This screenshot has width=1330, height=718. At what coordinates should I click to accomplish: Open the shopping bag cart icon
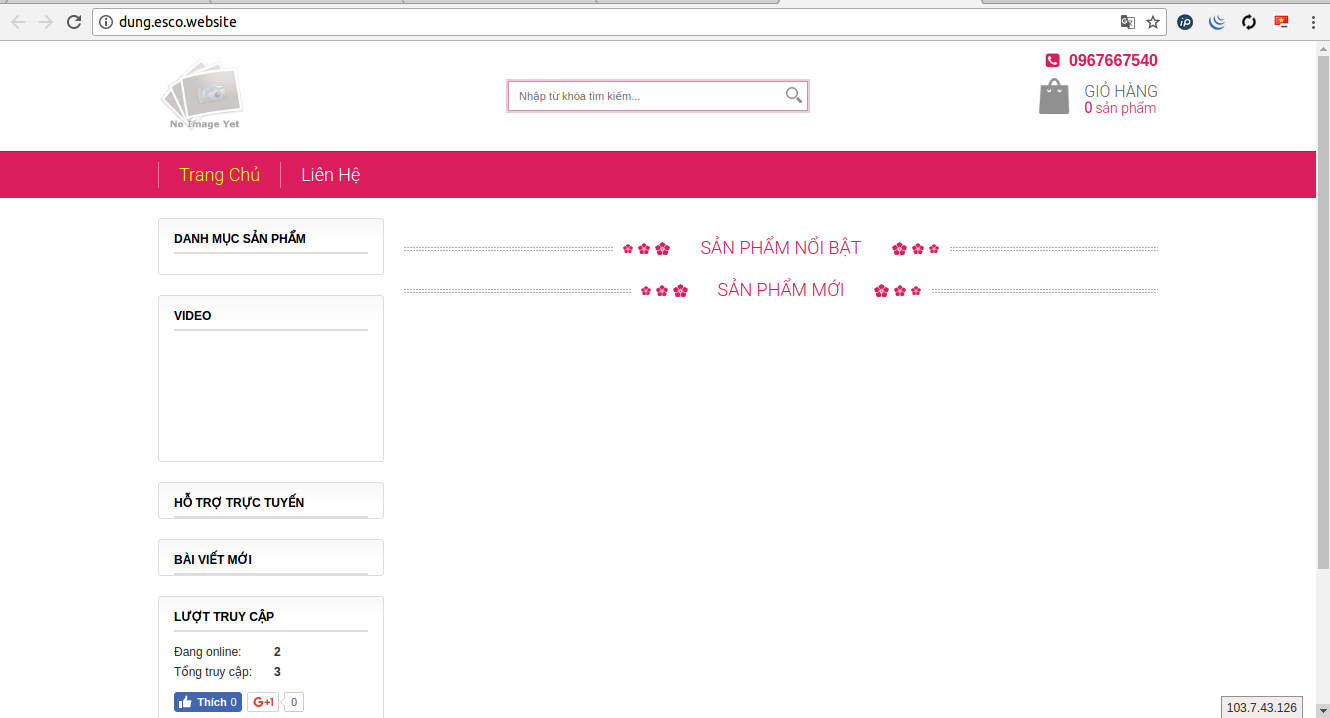tap(1054, 97)
